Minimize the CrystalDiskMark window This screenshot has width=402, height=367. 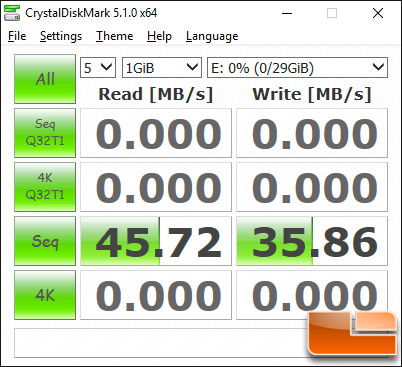pos(287,13)
